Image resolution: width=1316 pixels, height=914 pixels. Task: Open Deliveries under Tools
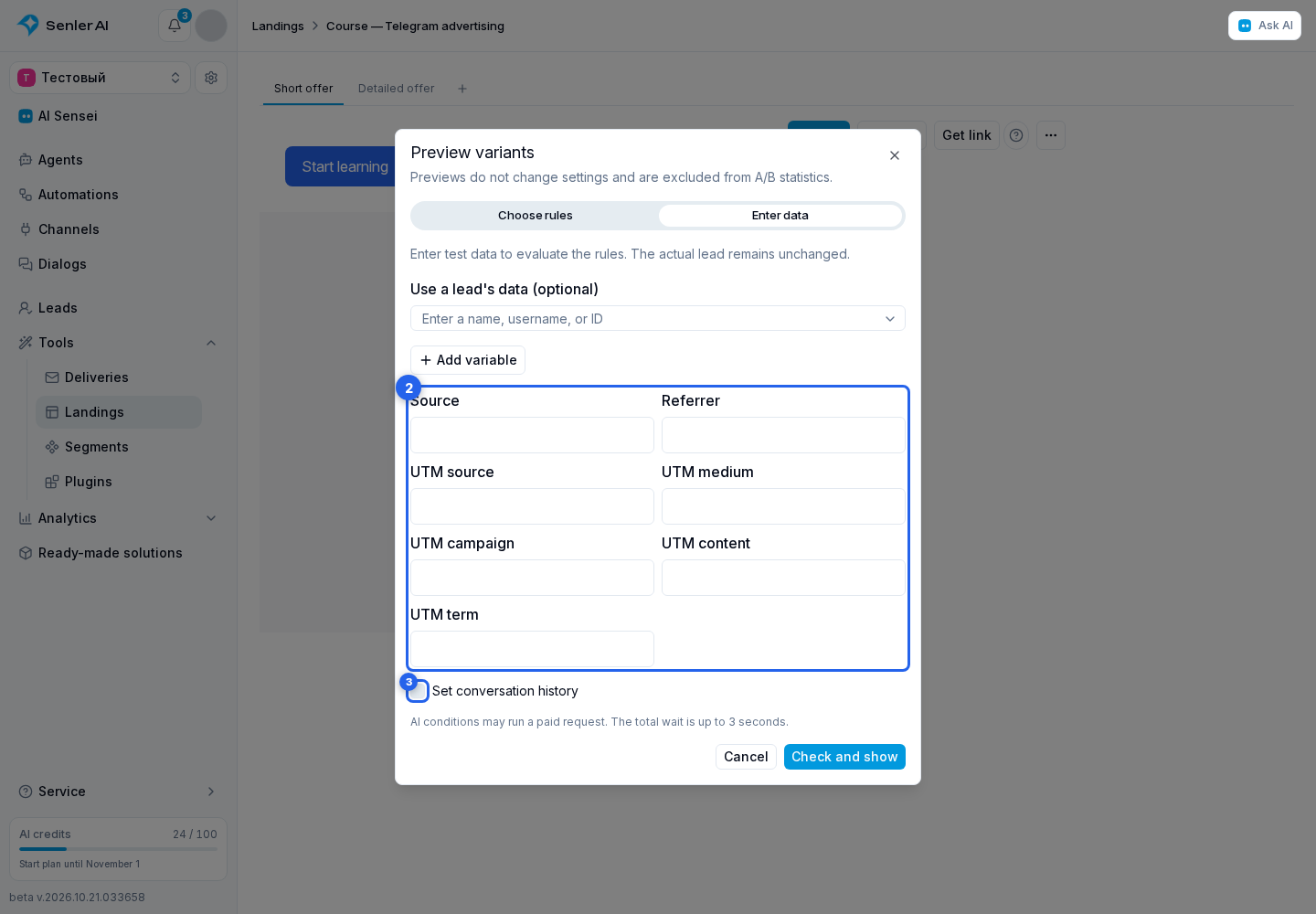click(119, 377)
